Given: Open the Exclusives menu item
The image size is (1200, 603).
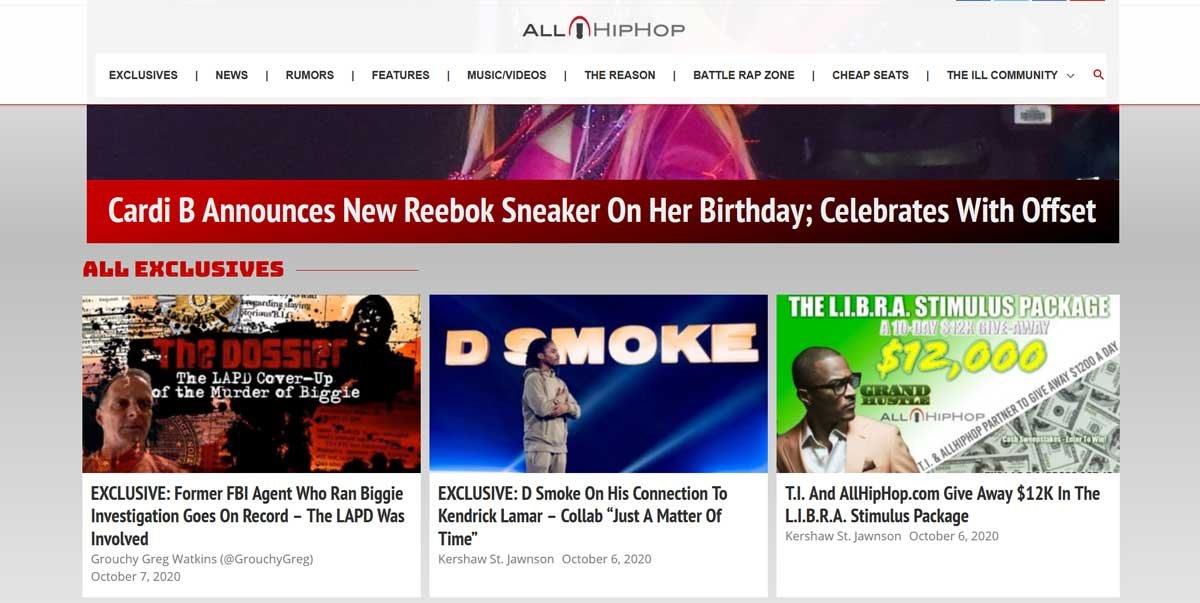Looking at the screenshot, I should [143, 75].
